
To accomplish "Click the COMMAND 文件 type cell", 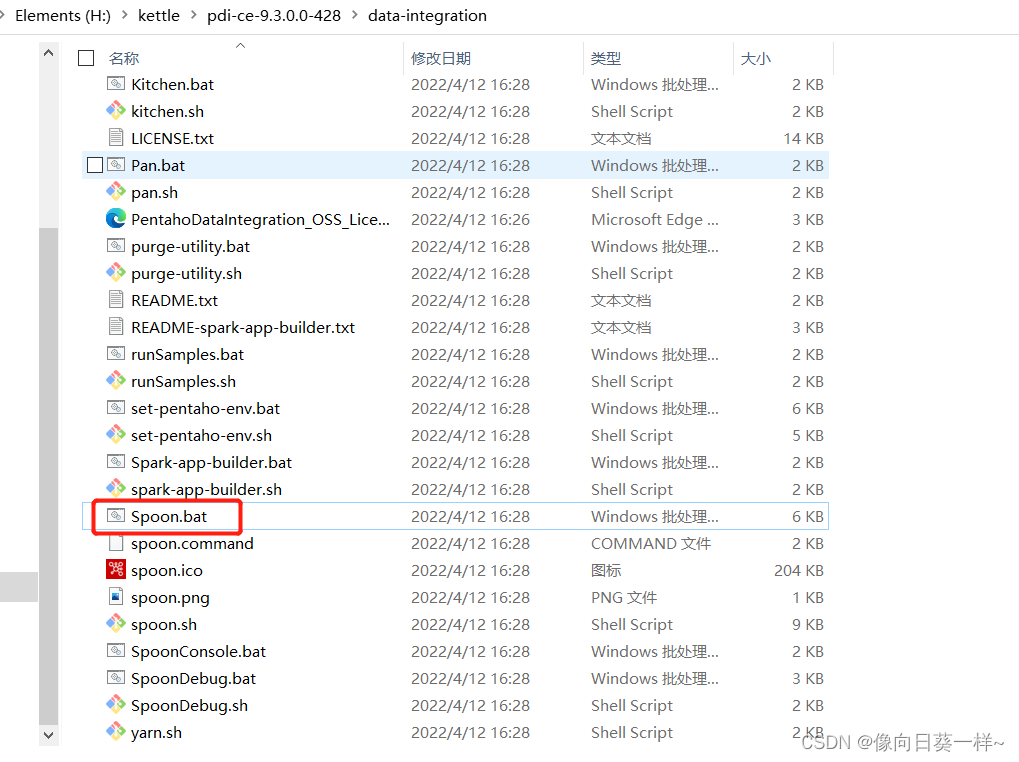I will (x=651, y=544).
